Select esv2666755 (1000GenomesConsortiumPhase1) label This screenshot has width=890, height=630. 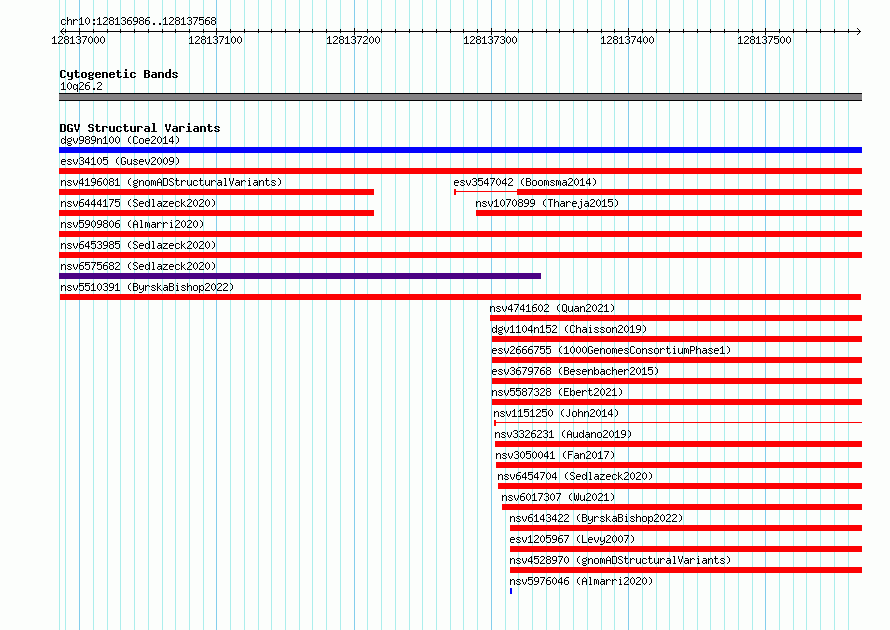tap(611, 350)
